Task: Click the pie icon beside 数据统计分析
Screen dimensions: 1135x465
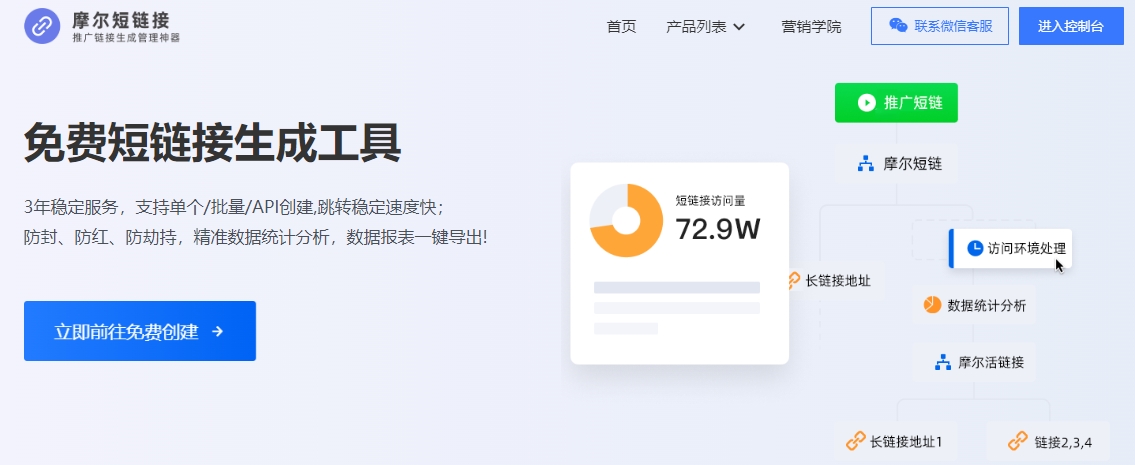Action: [x=932, y=305]
